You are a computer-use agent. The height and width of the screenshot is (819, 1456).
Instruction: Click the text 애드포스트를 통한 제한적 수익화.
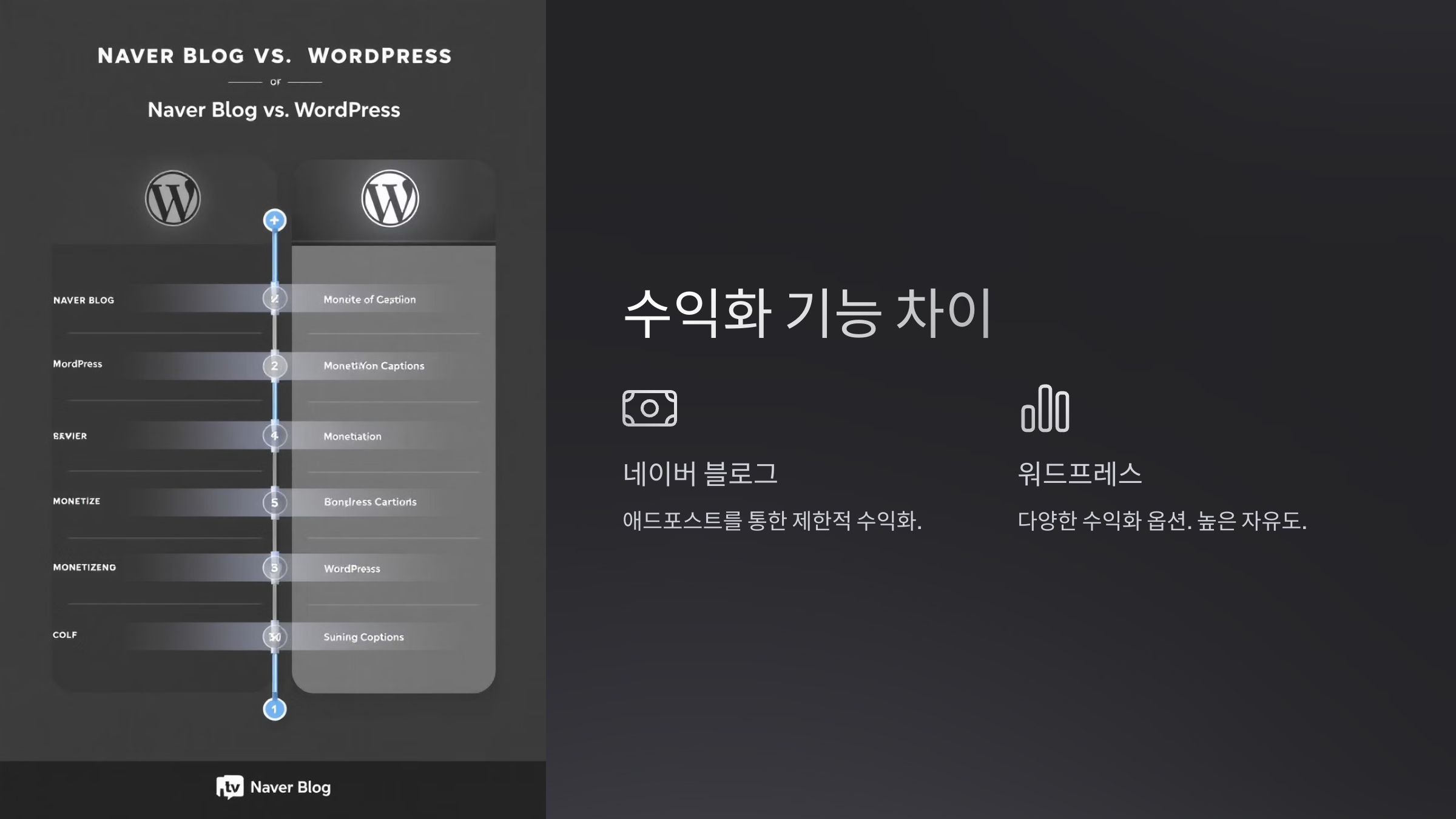pos(772,521)
